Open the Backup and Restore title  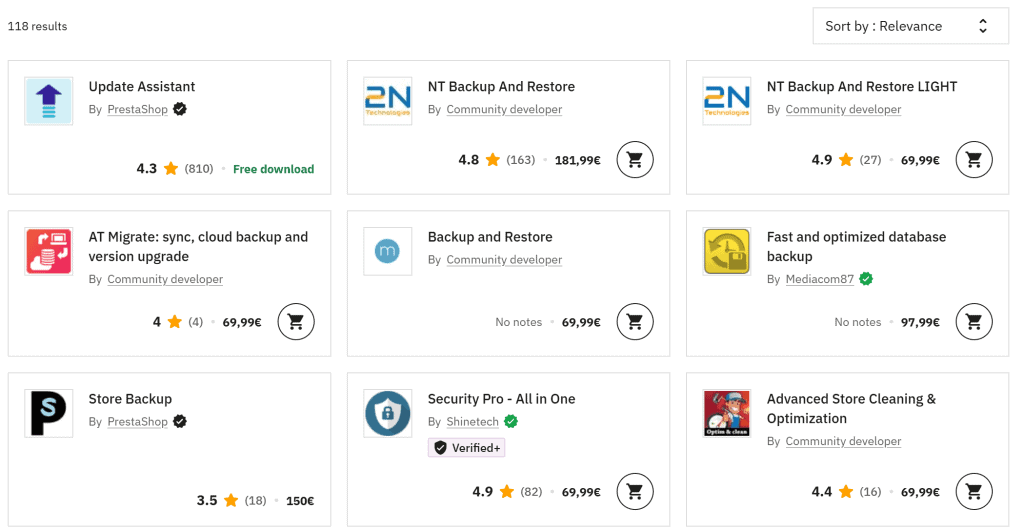coord(490,236)
